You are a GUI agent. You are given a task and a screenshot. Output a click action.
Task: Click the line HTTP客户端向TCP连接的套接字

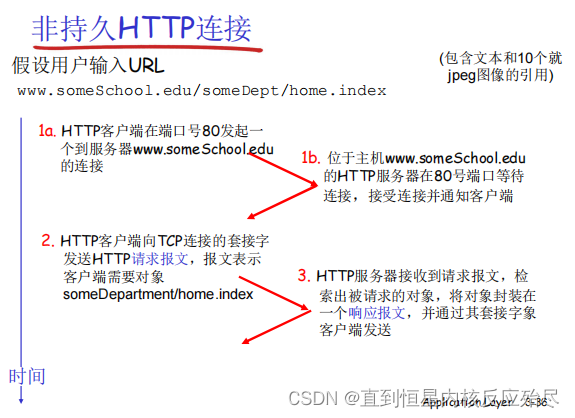[165, 241]
